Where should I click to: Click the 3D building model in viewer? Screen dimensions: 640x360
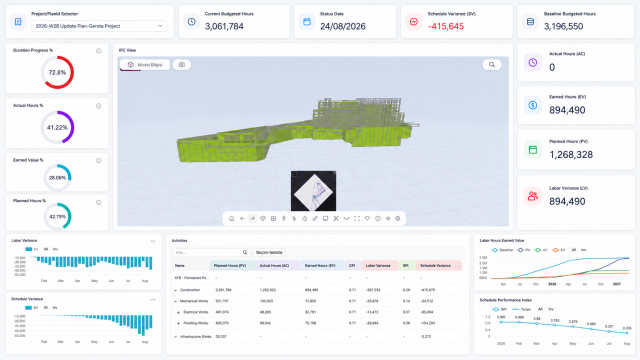click(x=298, y=130)
